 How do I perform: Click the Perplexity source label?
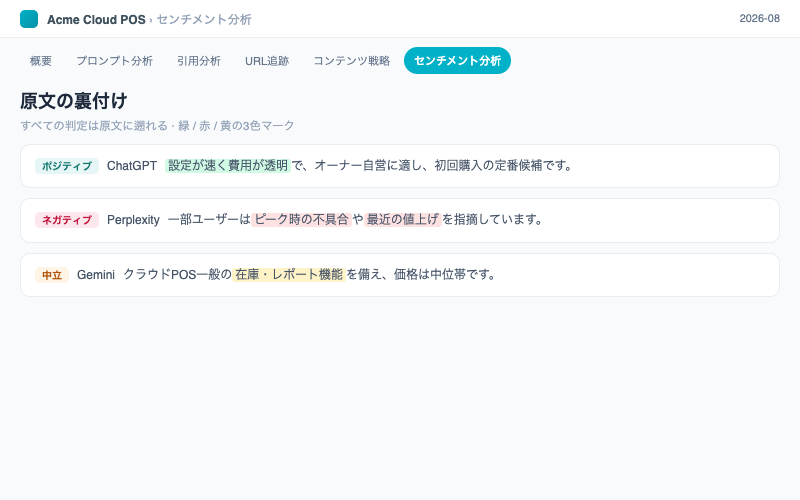pos(133,220)
